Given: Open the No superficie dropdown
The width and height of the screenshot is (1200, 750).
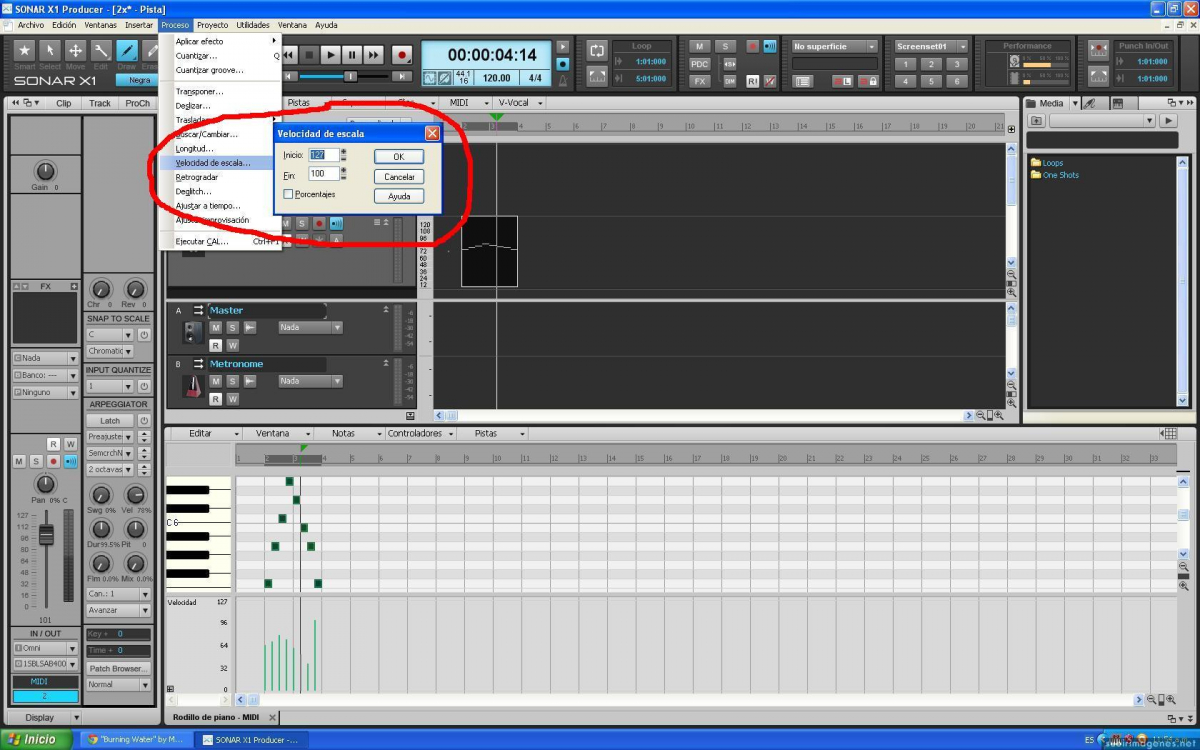Looking at the screenshot, I should [835, 46].
